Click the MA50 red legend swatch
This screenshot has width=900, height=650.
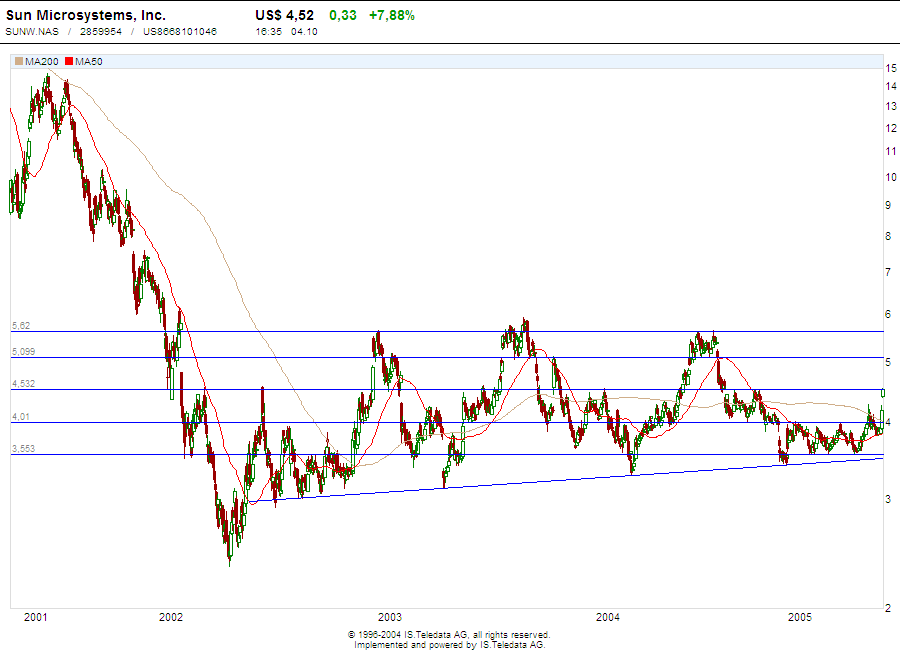click(69, 61)
